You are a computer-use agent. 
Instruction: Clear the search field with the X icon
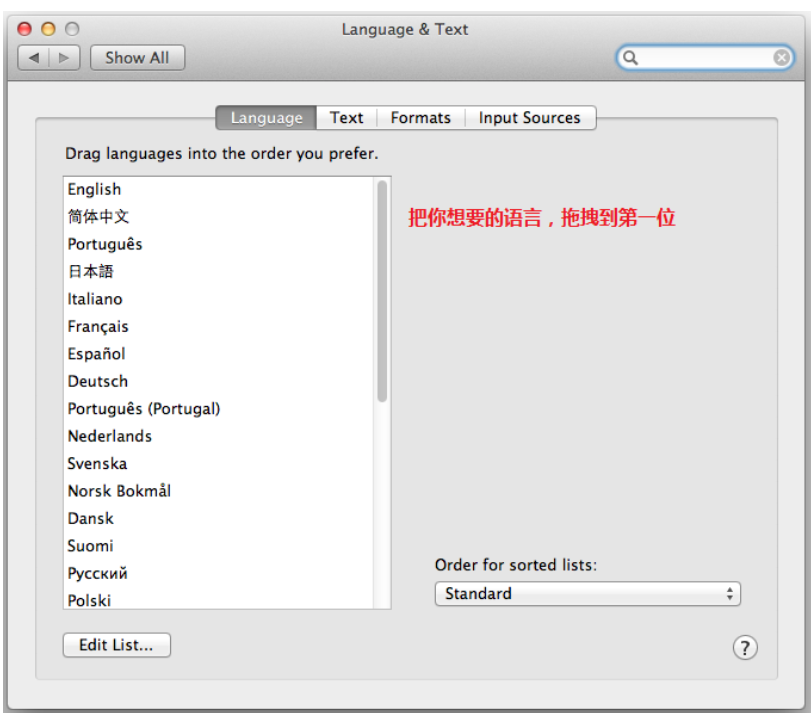(781, 58)
